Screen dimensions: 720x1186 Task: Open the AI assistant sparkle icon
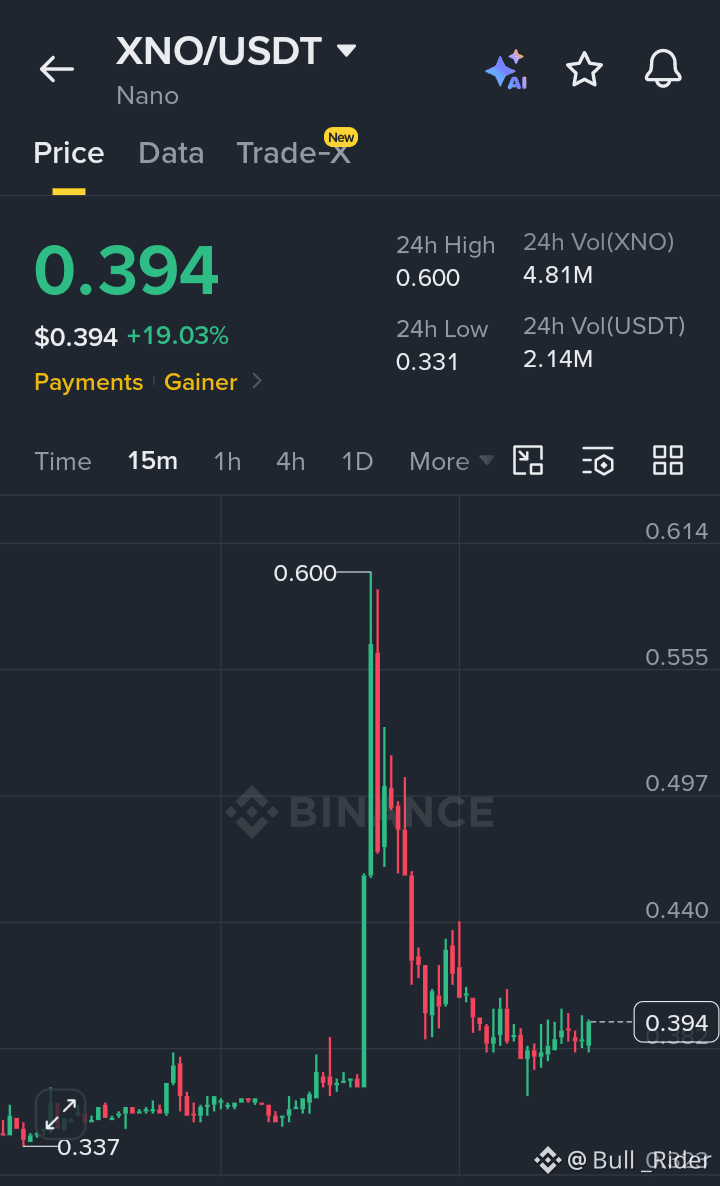tap(507, 70)
